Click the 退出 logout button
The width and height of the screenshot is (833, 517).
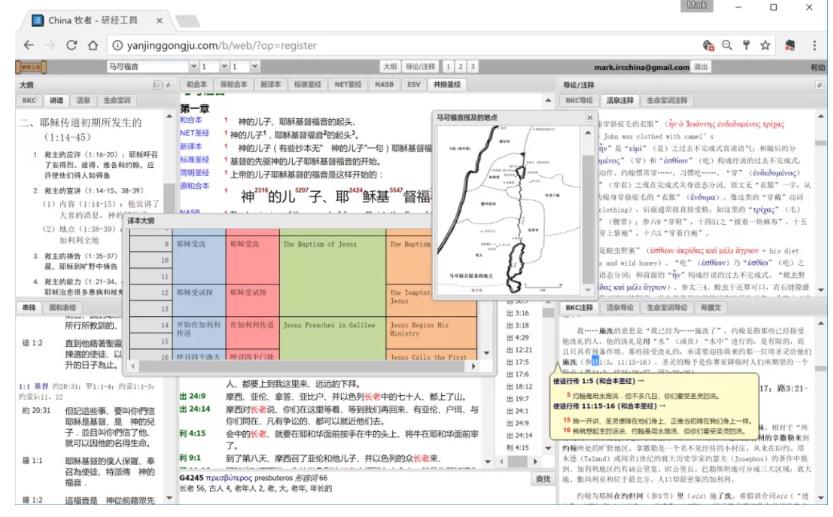coord(703,65)
